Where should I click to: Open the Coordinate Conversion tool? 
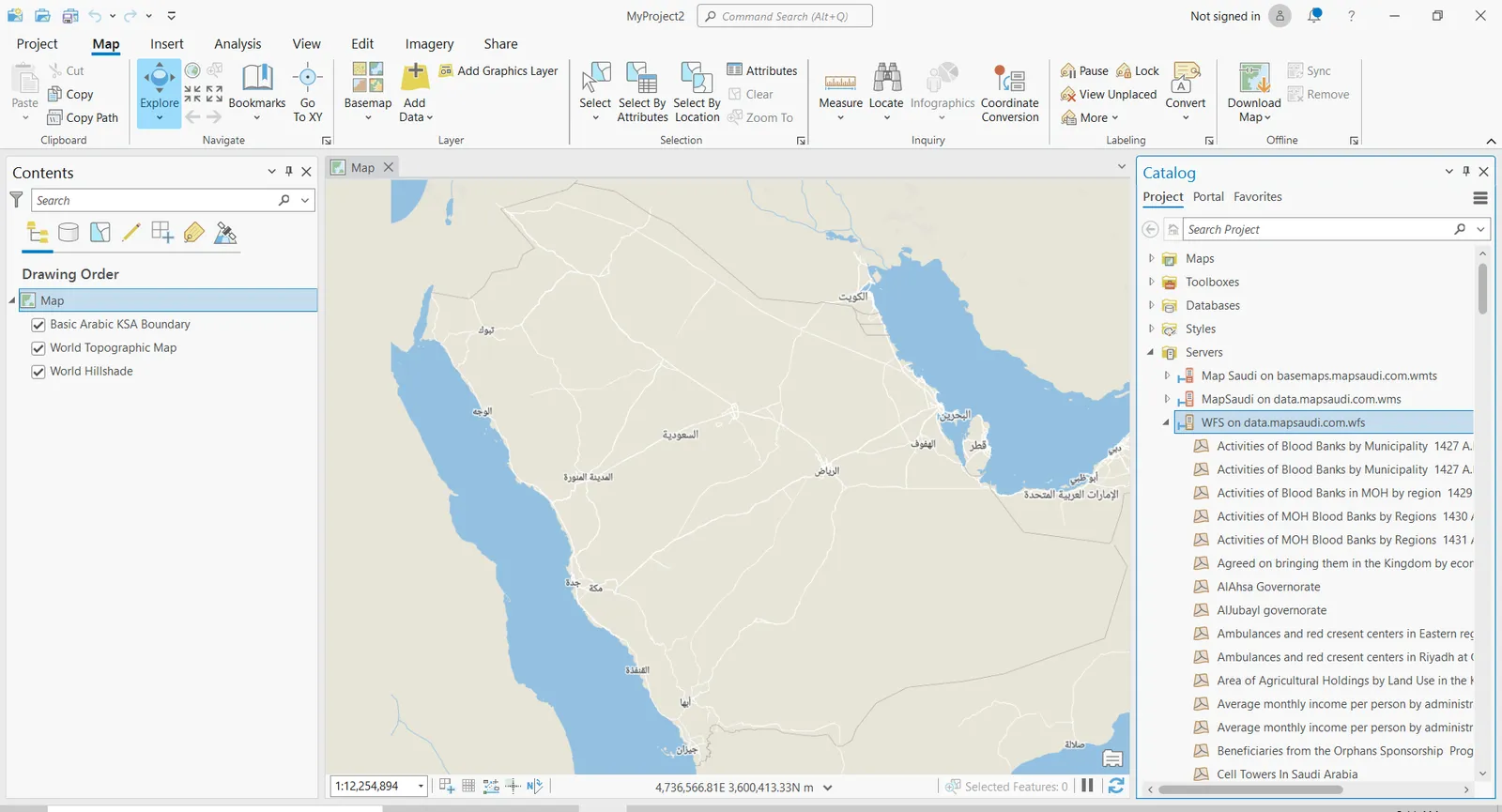tap(1009, 81)
